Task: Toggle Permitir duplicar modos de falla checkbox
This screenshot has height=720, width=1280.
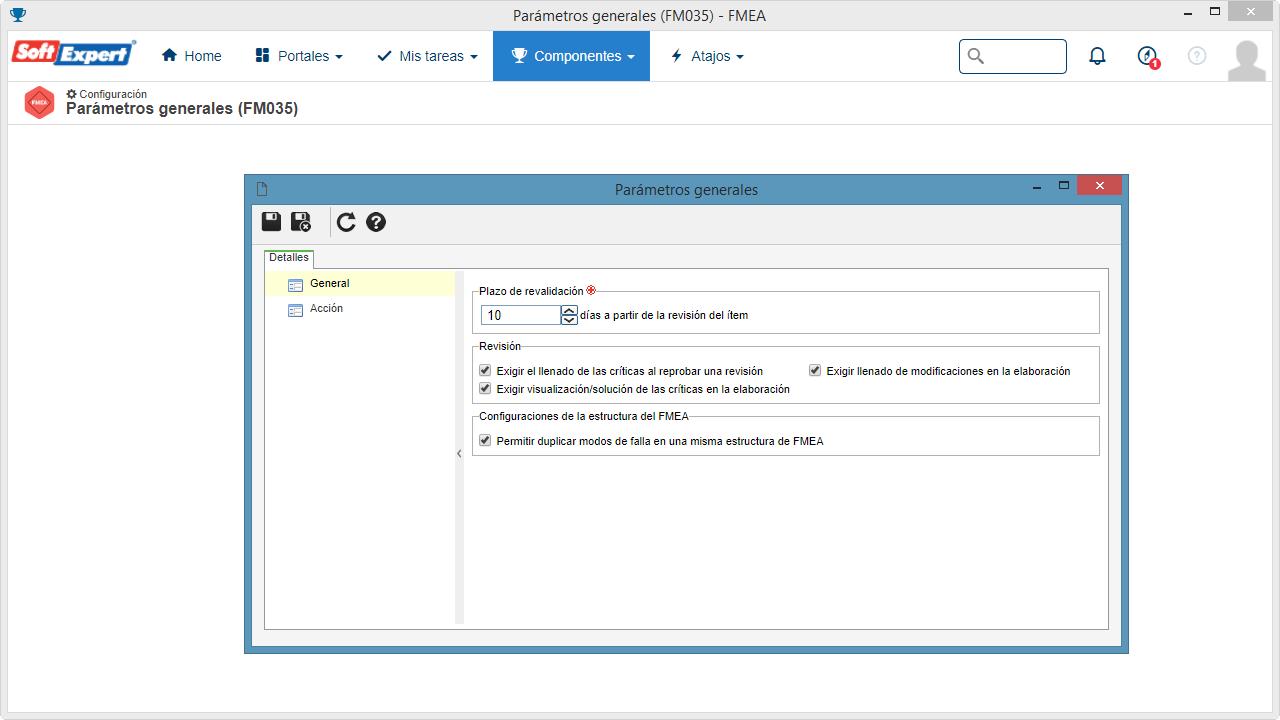Action: pyautogui.click(x=485, y=440)
